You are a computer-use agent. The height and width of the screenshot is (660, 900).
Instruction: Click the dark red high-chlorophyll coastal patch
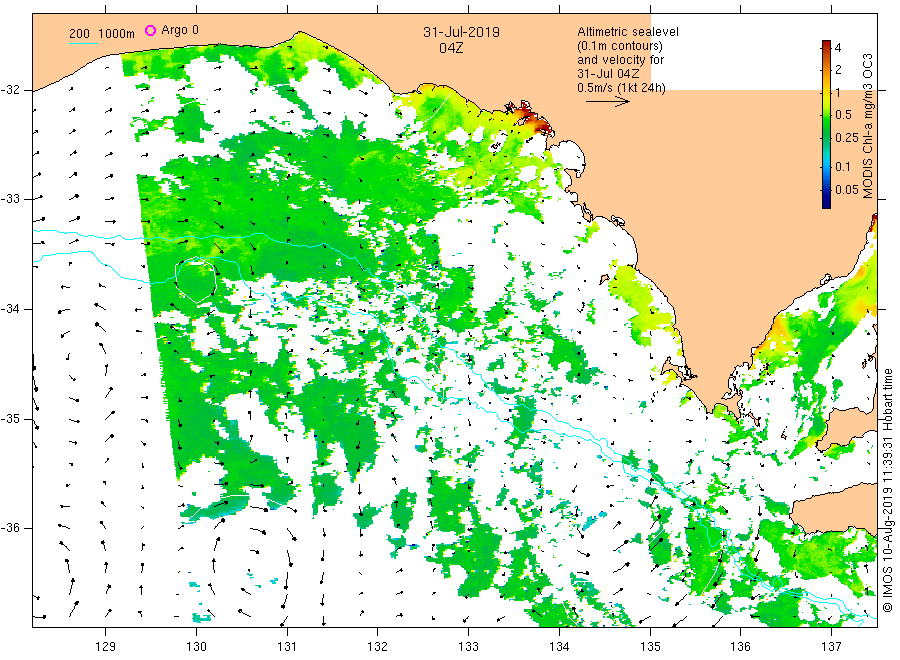pyautogui.click(x=529, y=118)
